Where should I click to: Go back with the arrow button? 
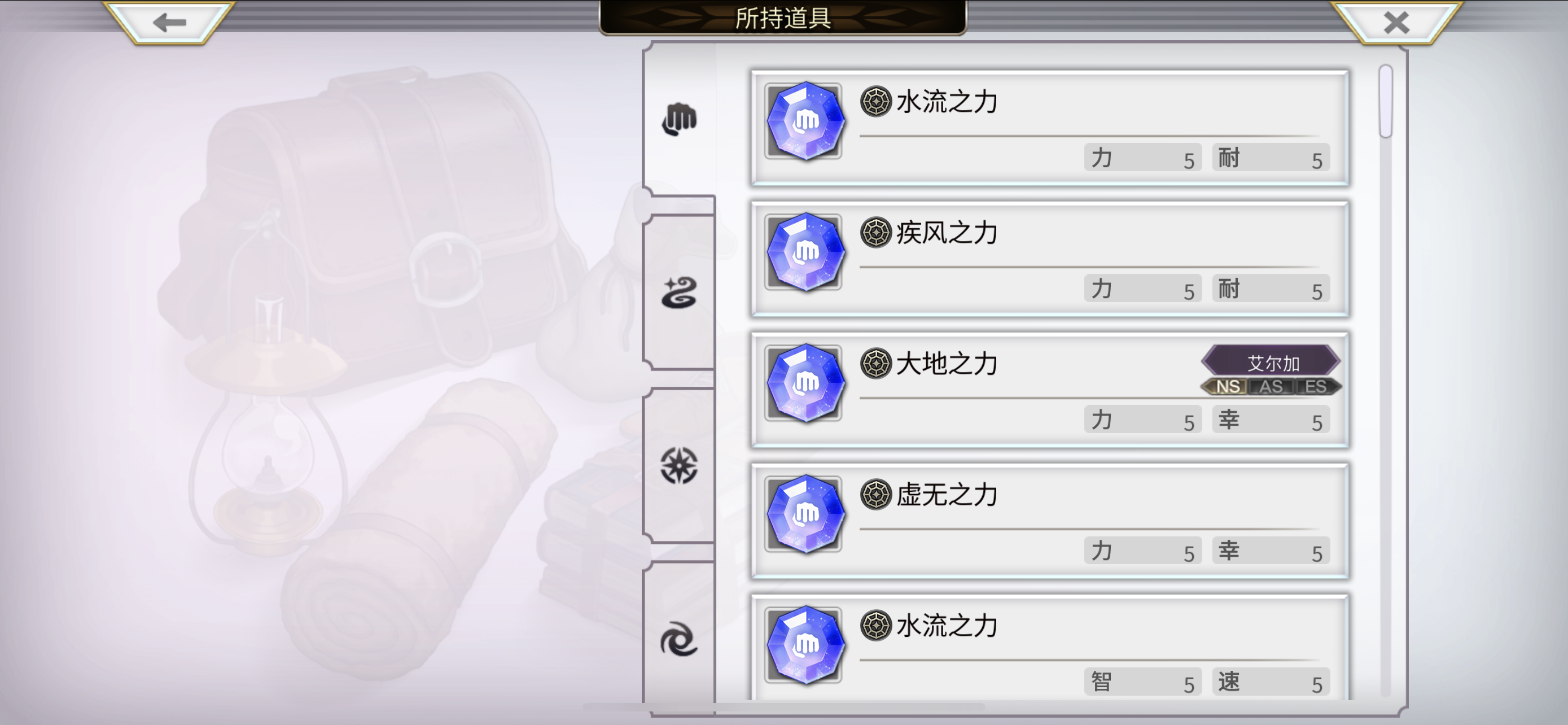(x=169, y=23)
